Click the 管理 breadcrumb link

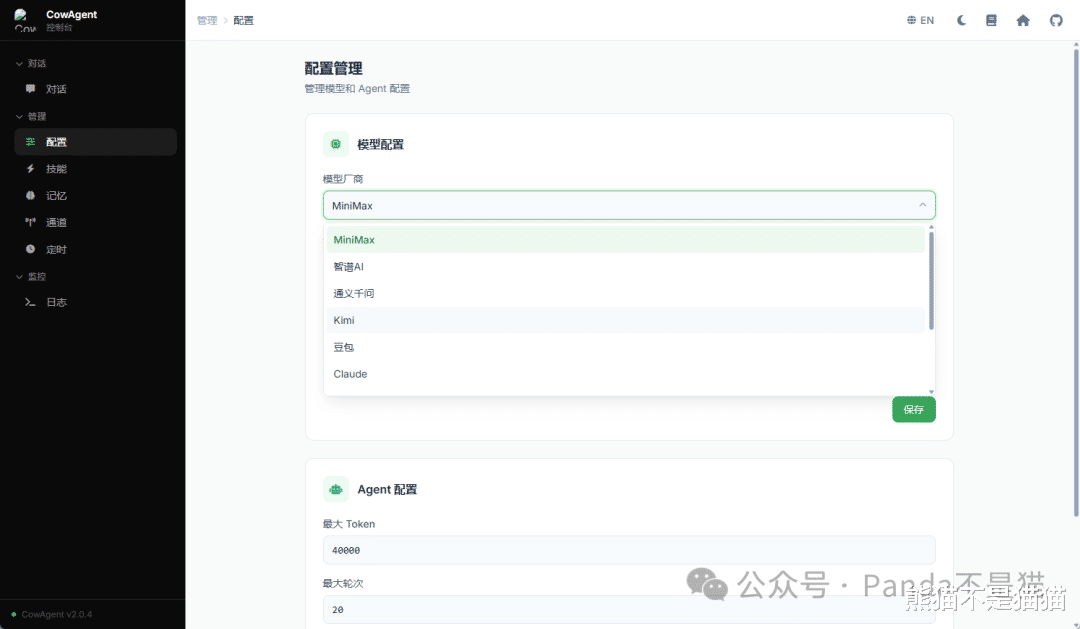point(207,20)
